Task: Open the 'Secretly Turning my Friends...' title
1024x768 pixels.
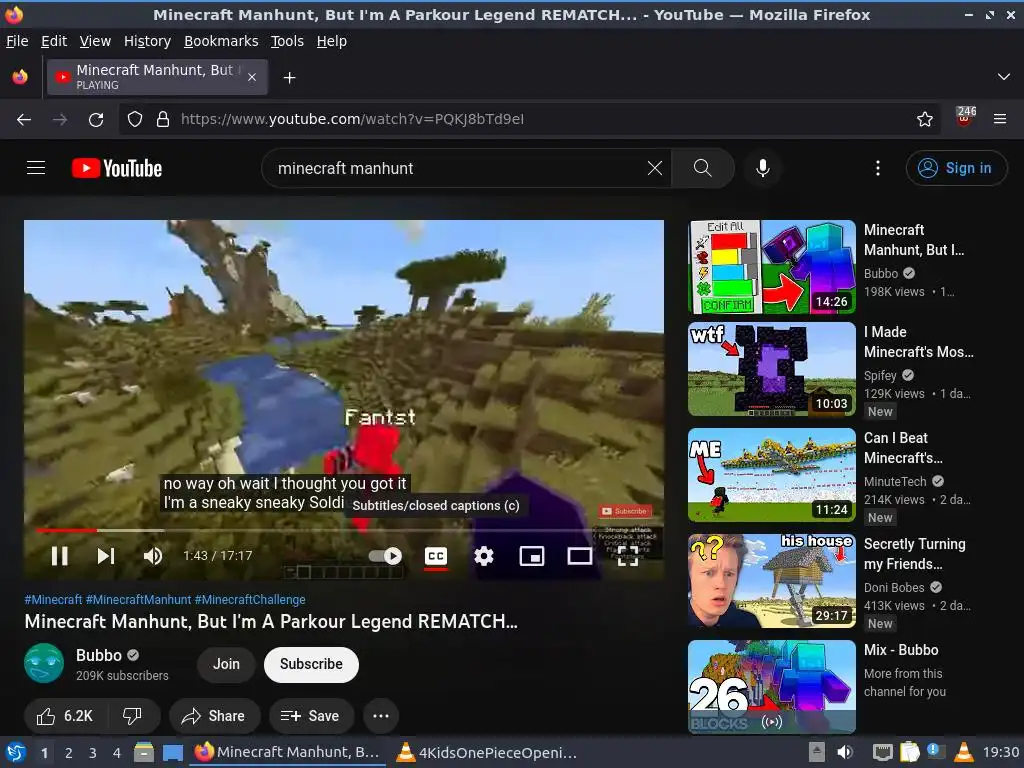Action: (x=914, y=554)
